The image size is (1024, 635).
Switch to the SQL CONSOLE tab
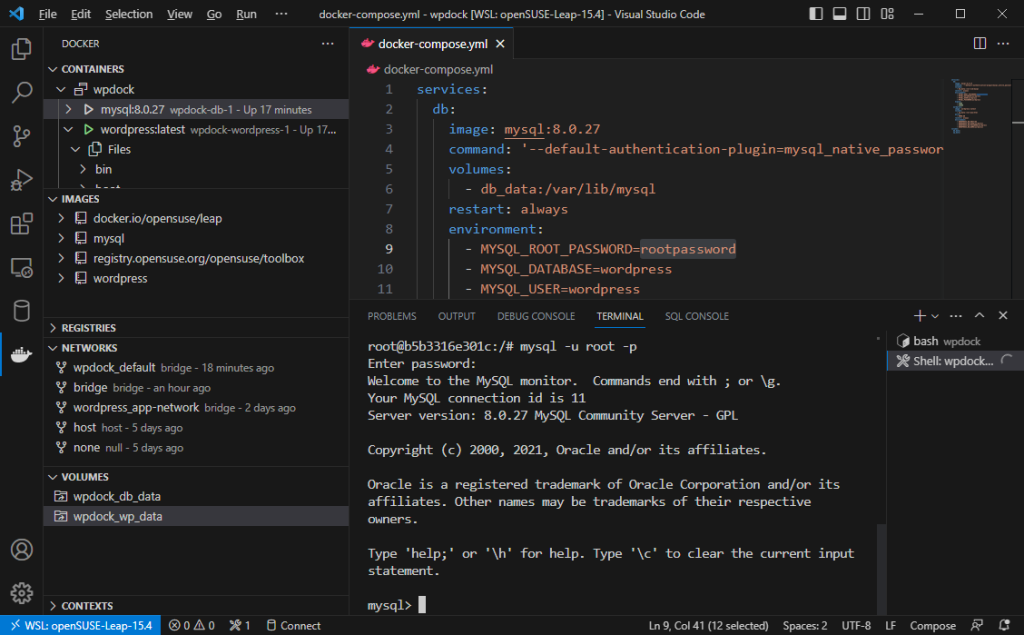click(x=696, y=316)
